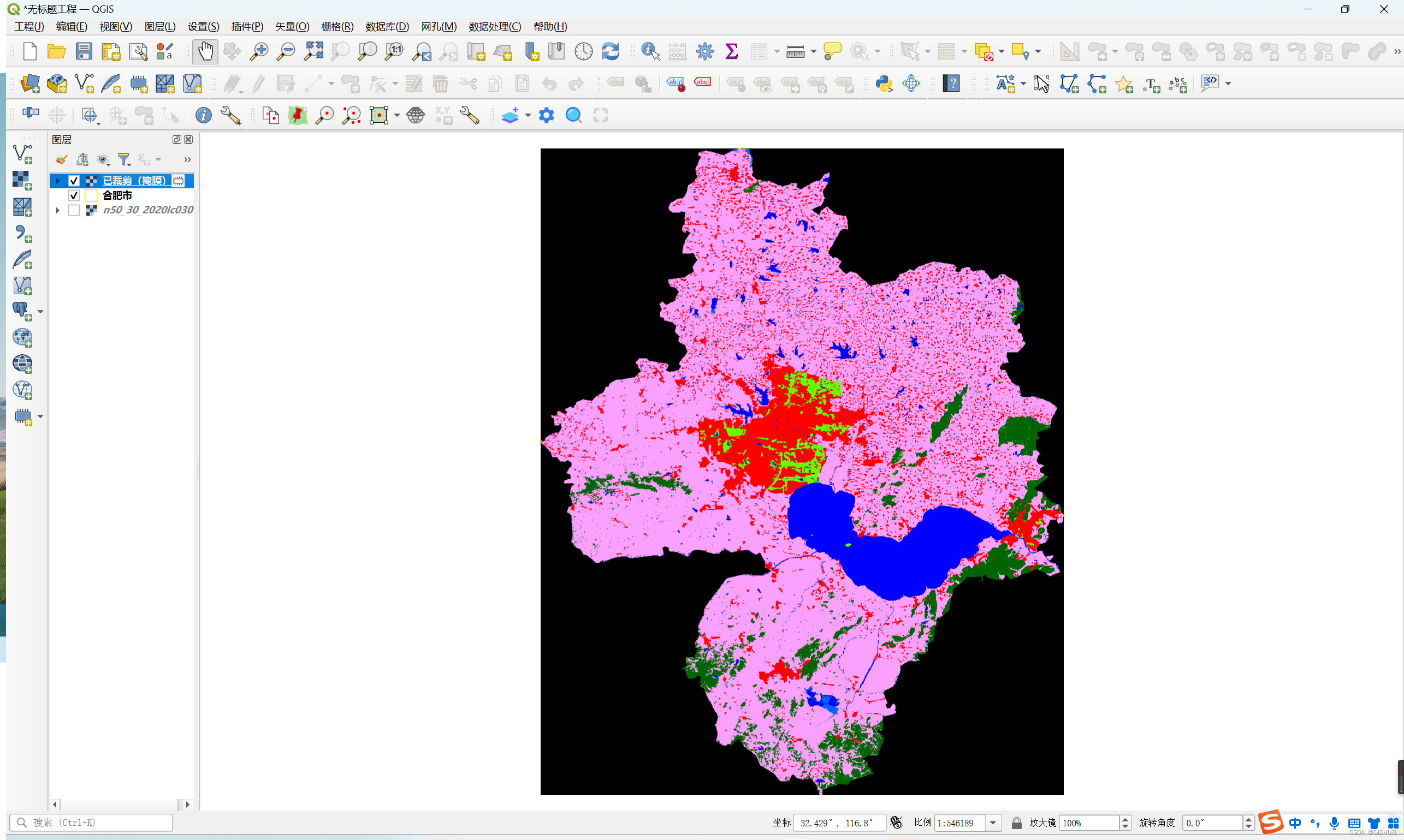Click the 合肥市 layer color swatch
Screen dimensions: 1404x840
(x=91, y=195)
